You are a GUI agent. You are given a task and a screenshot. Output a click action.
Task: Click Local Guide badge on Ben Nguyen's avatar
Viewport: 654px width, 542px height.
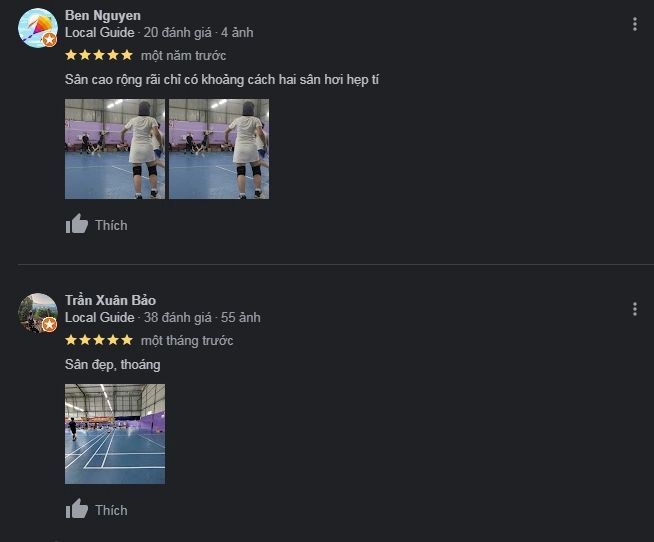(x=49, y=40)
